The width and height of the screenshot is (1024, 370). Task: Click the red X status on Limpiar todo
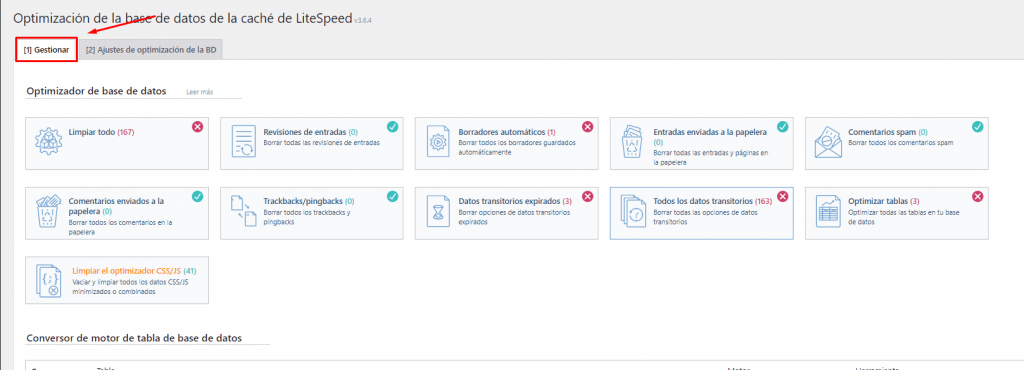(197, 127)
